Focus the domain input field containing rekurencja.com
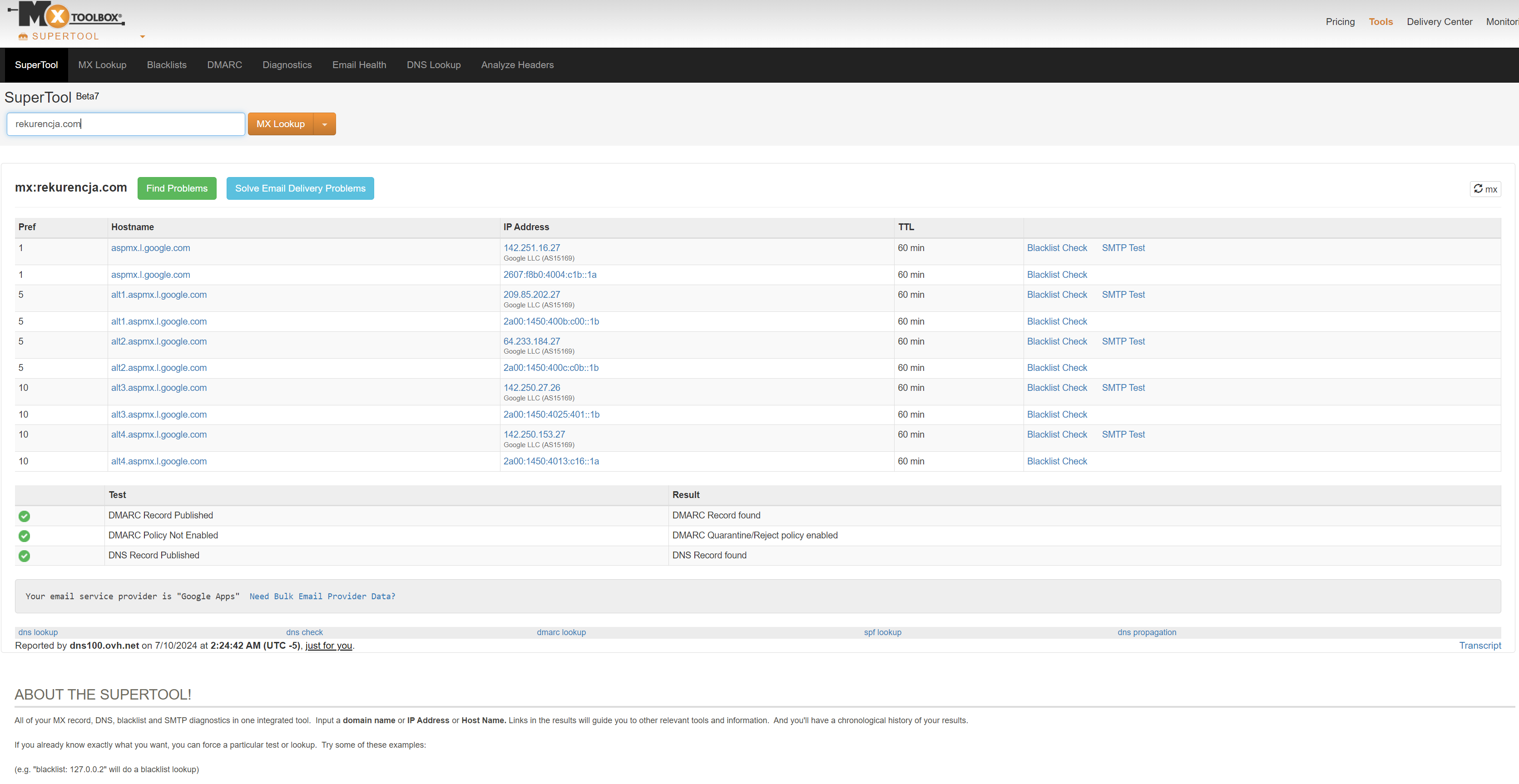1519x784 pixels. (x=126, y=124)
